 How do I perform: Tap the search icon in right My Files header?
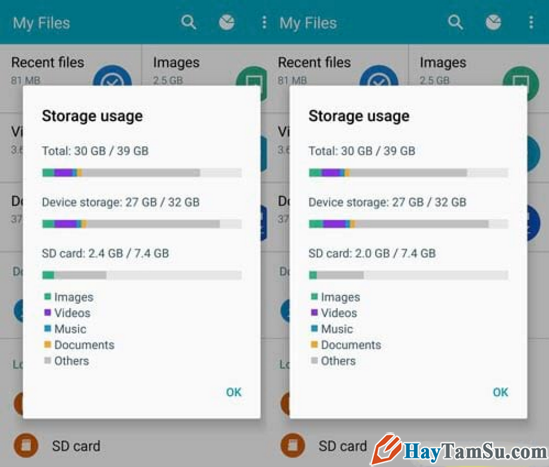[455, 22]
